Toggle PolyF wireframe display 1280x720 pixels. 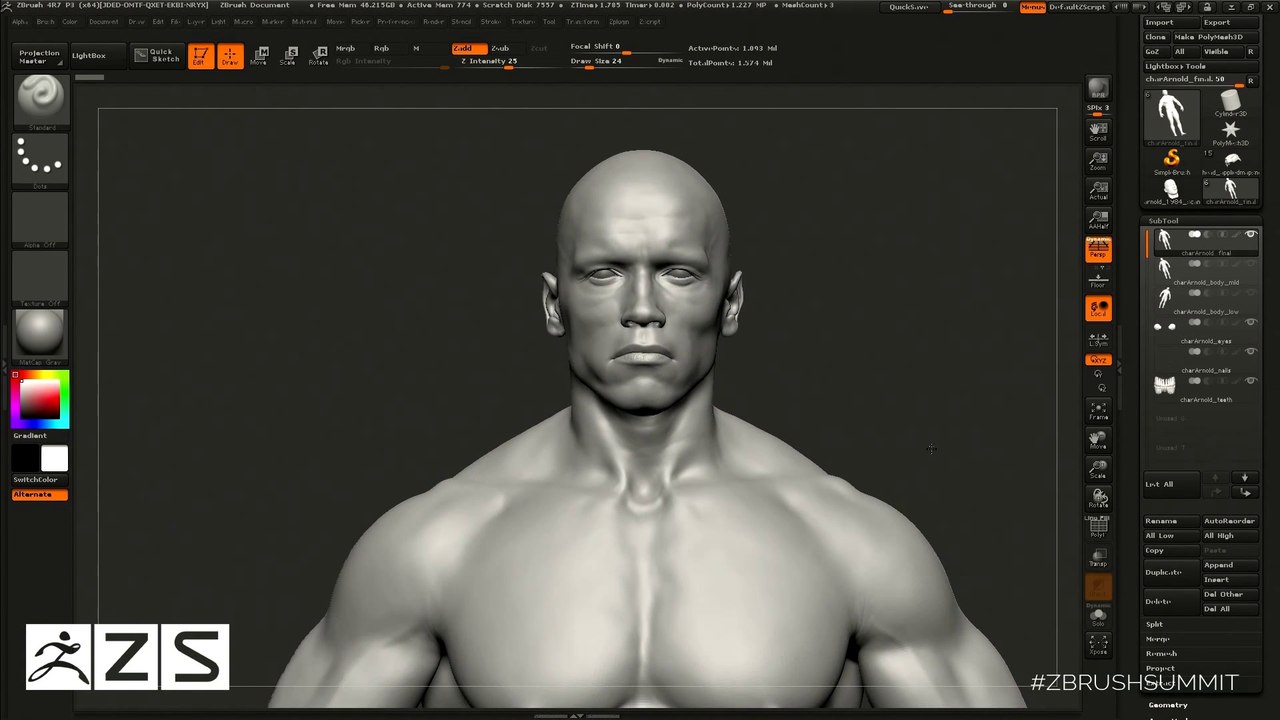tap(1098, 528)
